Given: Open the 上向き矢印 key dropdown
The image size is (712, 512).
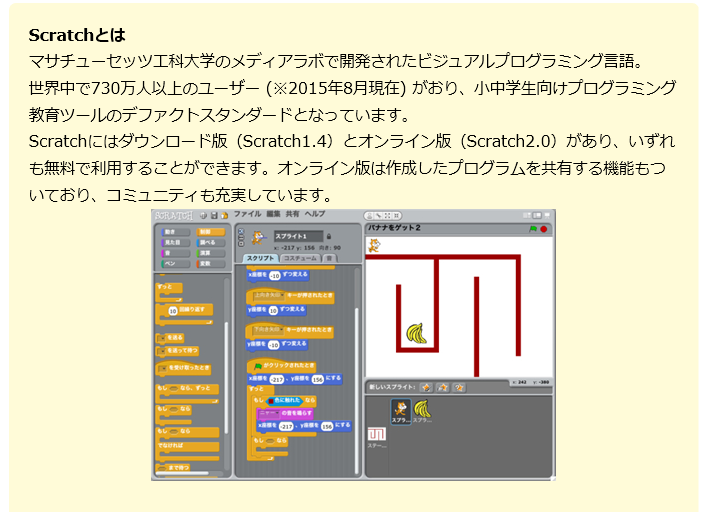Looking at the screenshot, I should click(x=269, y=295).
